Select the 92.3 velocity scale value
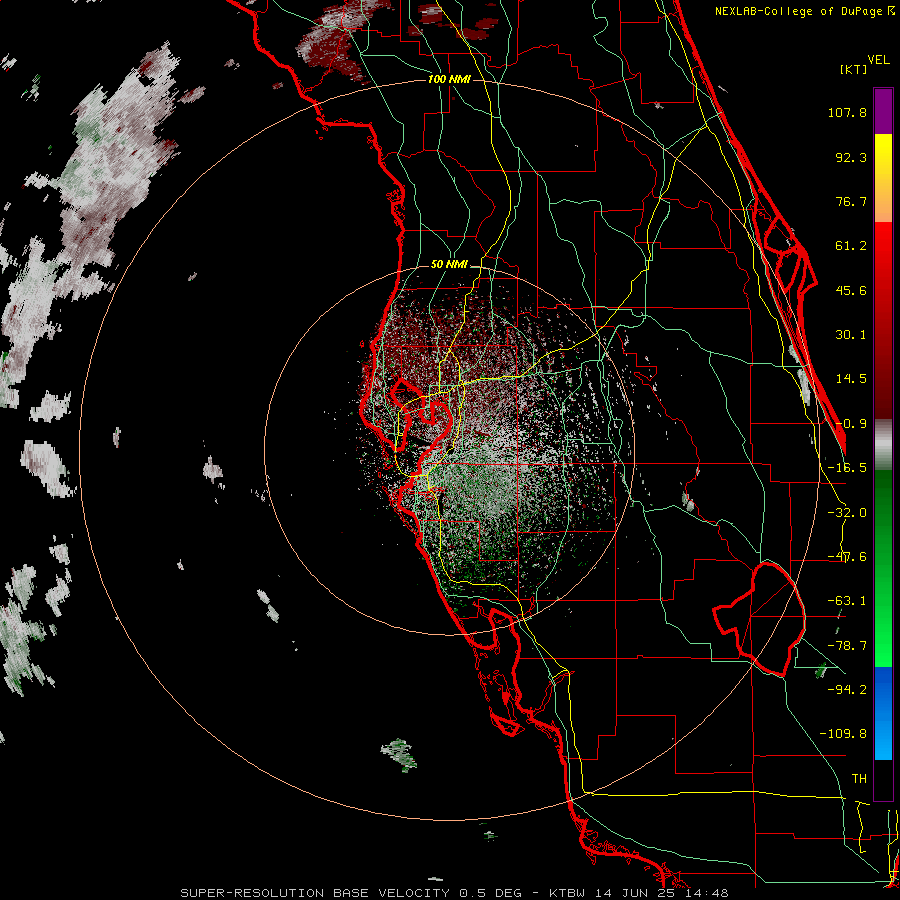Image resolution: width=900 pixels, height=900 pixels. coord(851,157)
